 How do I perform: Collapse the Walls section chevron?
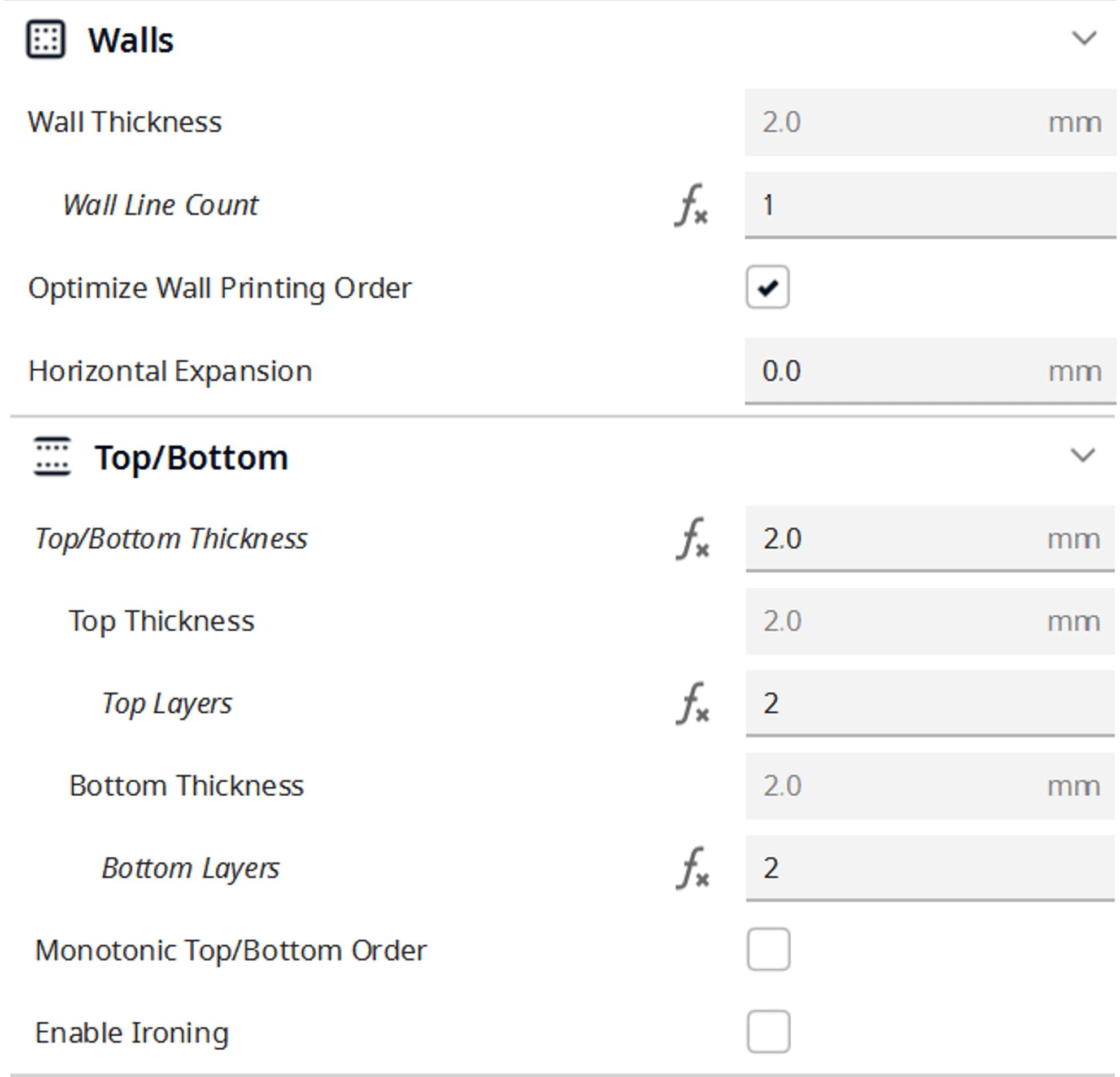click(1083, 39)
